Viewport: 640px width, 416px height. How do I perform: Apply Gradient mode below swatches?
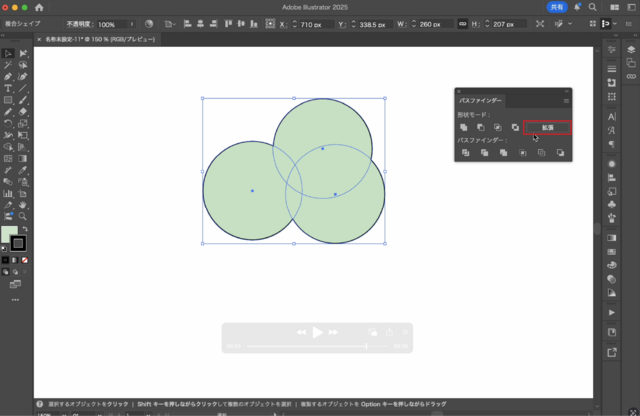point(15,260)
